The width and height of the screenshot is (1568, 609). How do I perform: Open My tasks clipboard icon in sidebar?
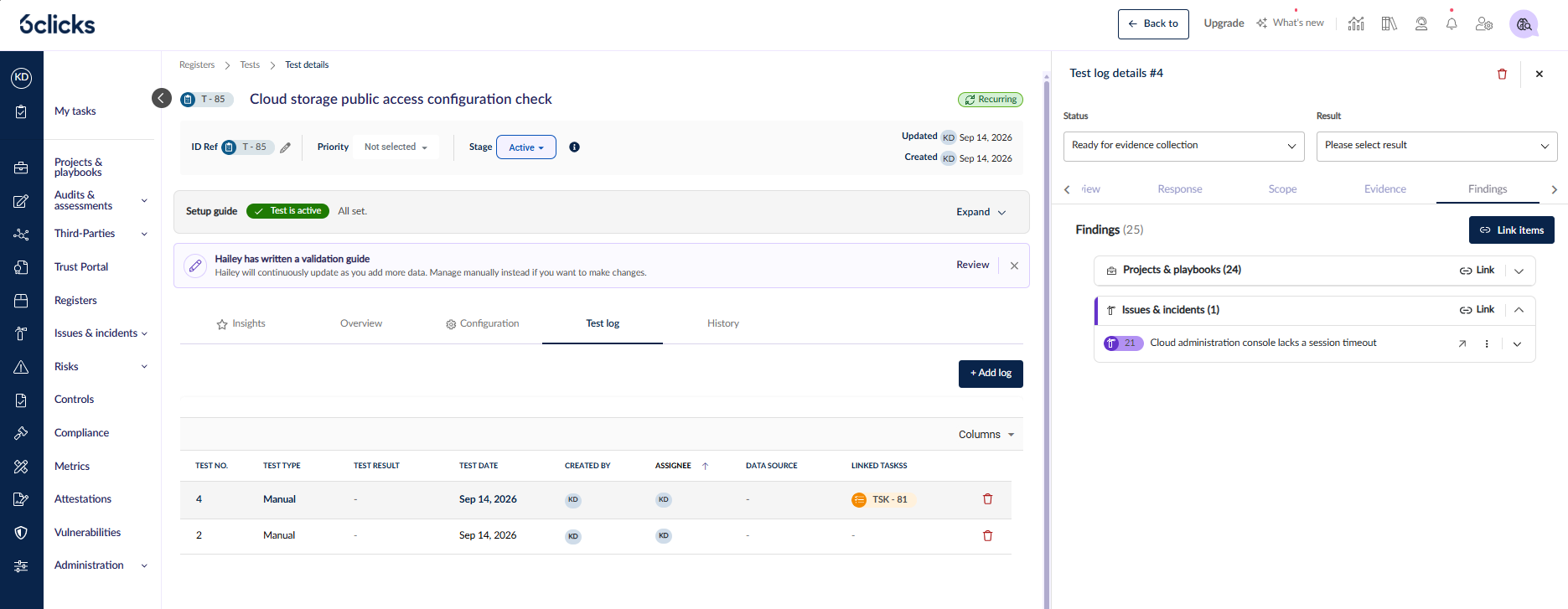[x=21, y=111]
